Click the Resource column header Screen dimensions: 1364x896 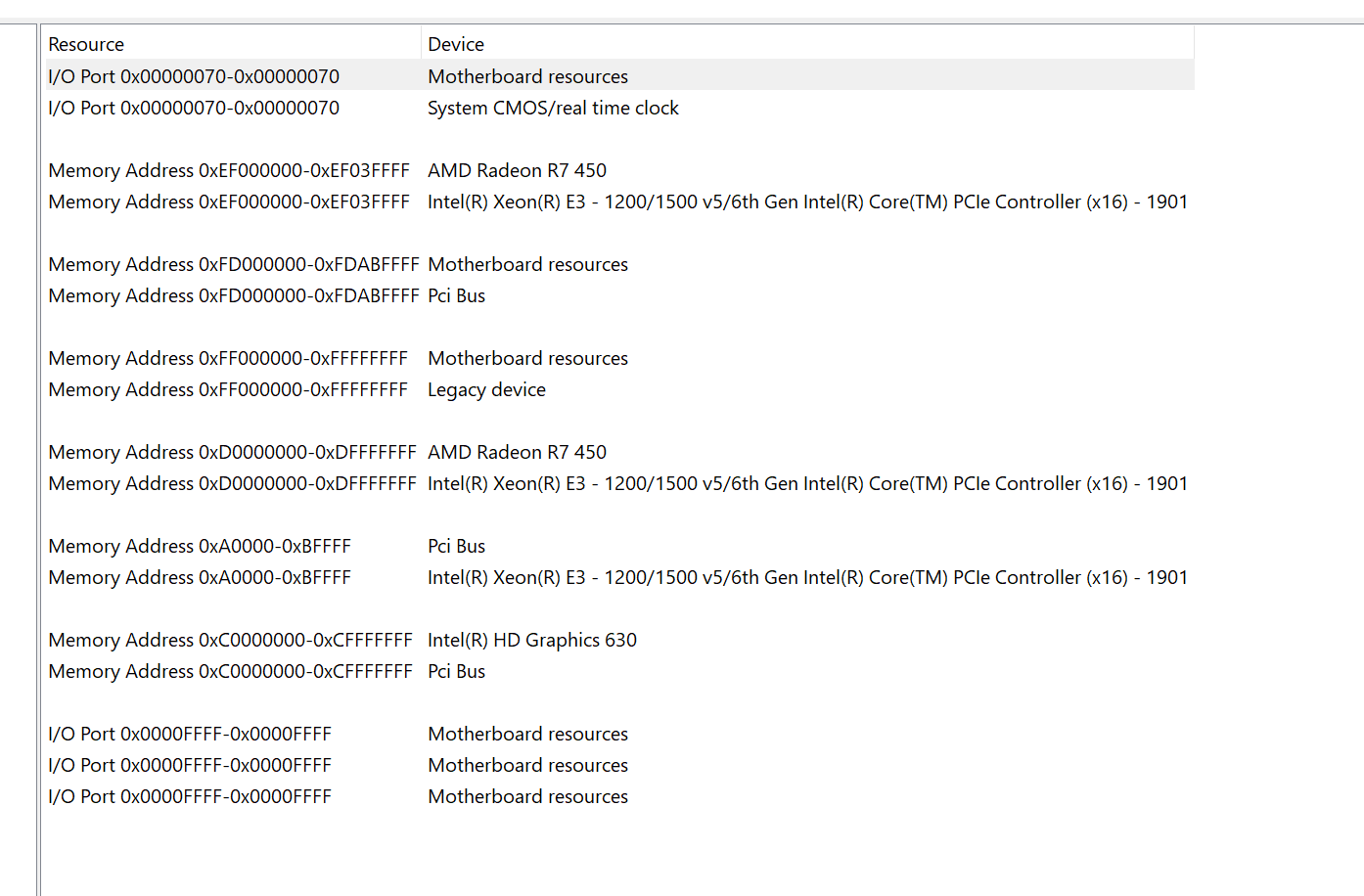pos(86,44)
